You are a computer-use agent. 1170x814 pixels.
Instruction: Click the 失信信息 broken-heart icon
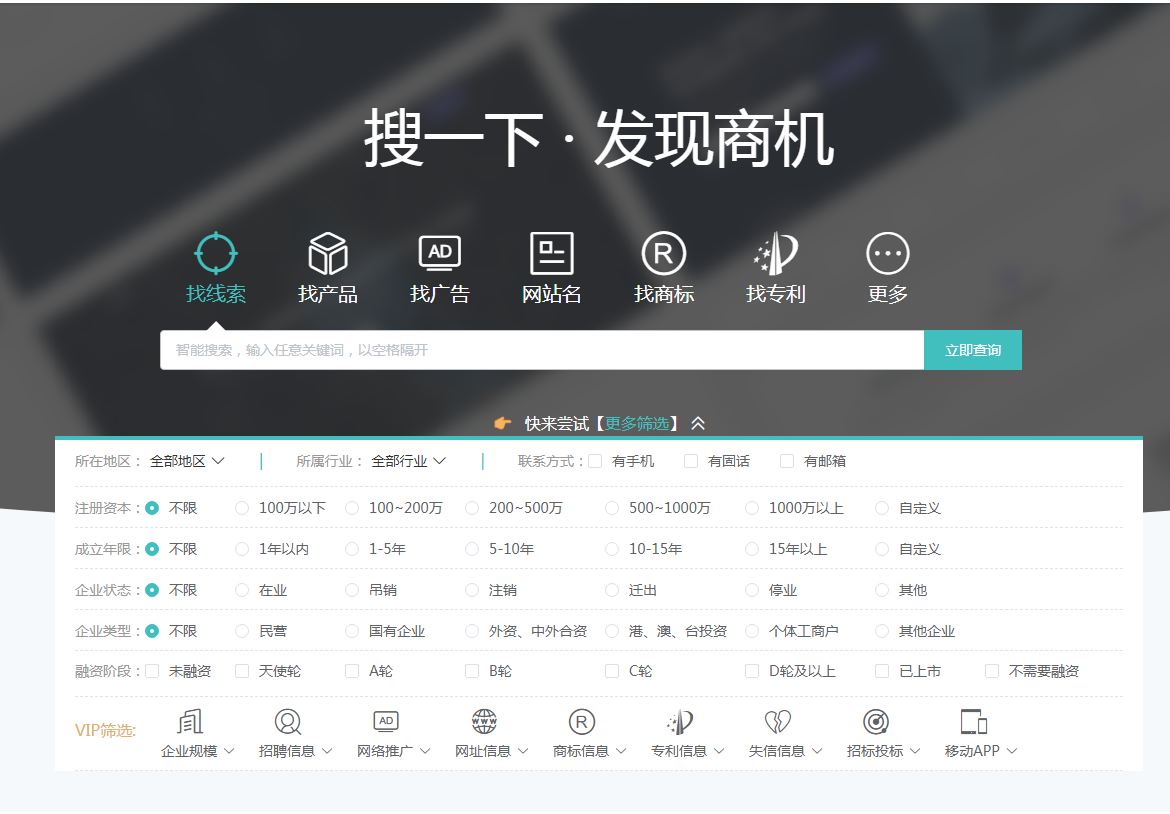tap(779, 722)
